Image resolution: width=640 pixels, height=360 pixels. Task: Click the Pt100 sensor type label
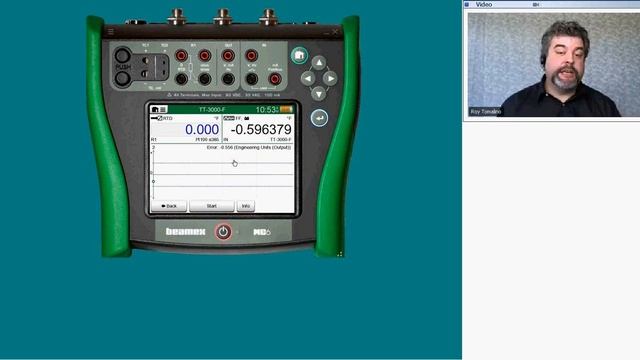[x=207, y=140]
